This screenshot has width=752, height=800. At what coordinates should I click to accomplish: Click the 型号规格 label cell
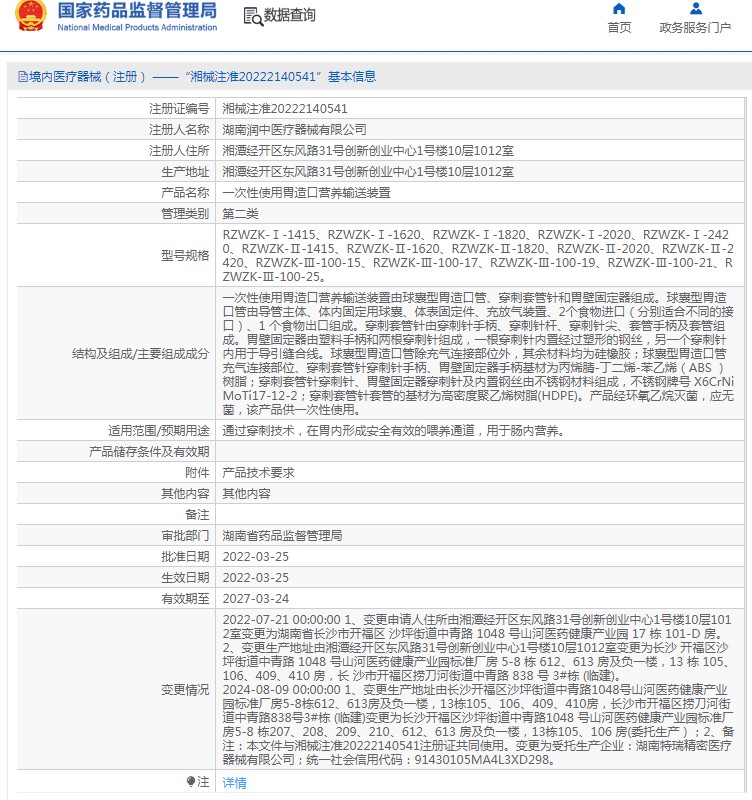(x=116, y=256)
